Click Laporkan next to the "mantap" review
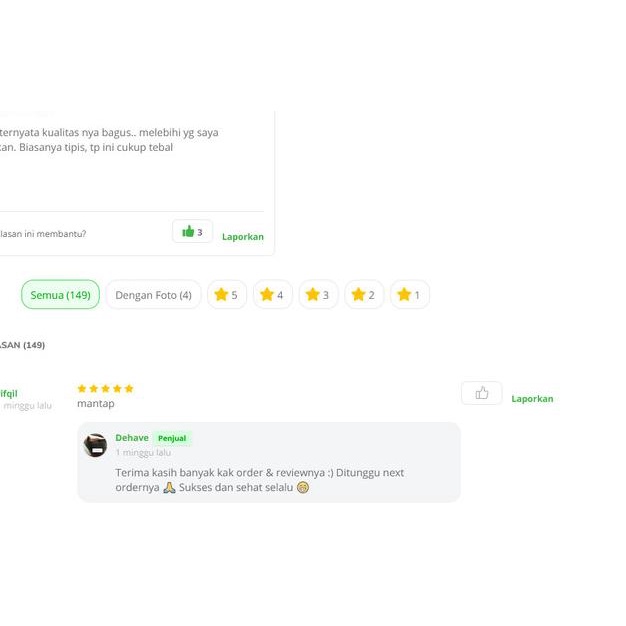This screenshot has height=626, width=626. click(532, 398)
